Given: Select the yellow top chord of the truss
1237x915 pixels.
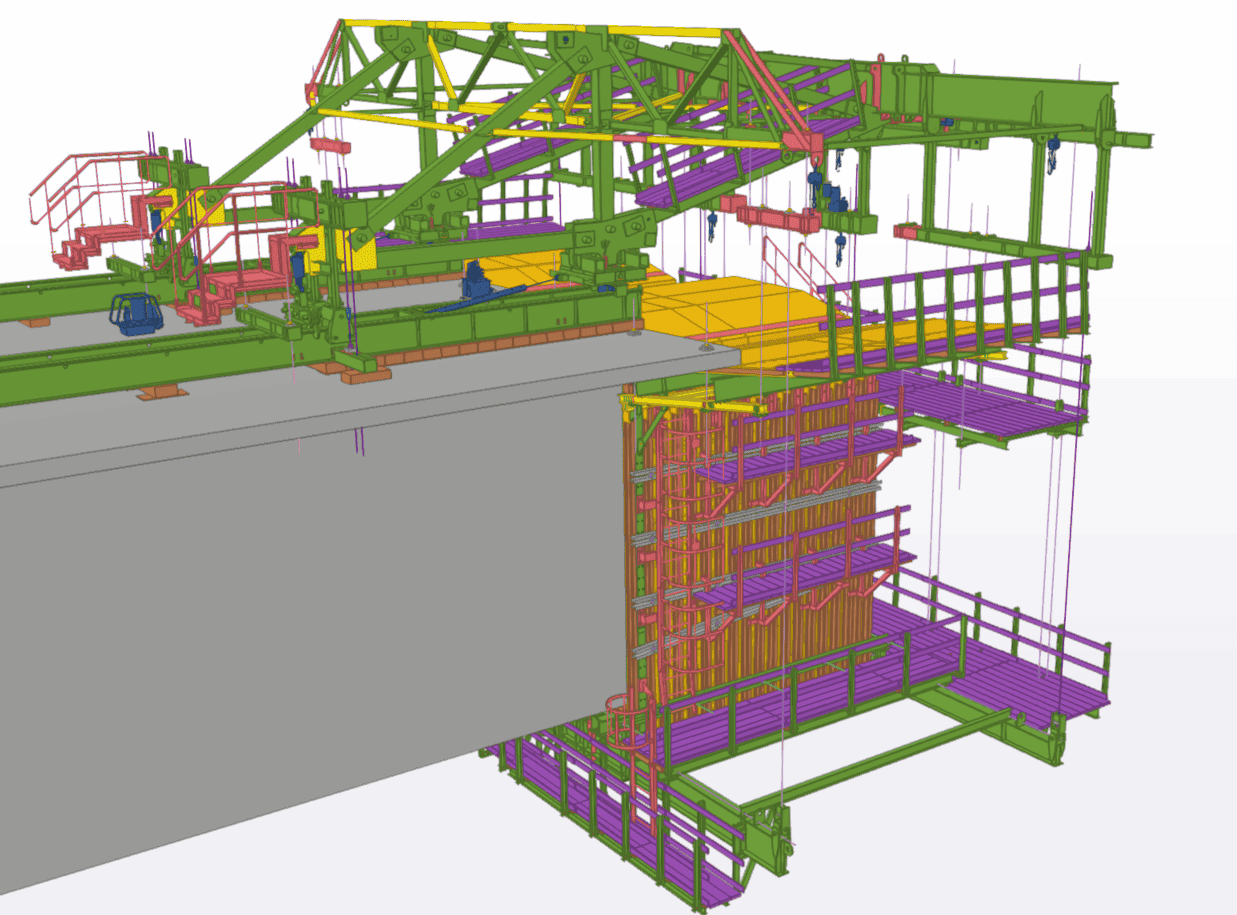Looking at the screenshot, I should tap(530, 27).
